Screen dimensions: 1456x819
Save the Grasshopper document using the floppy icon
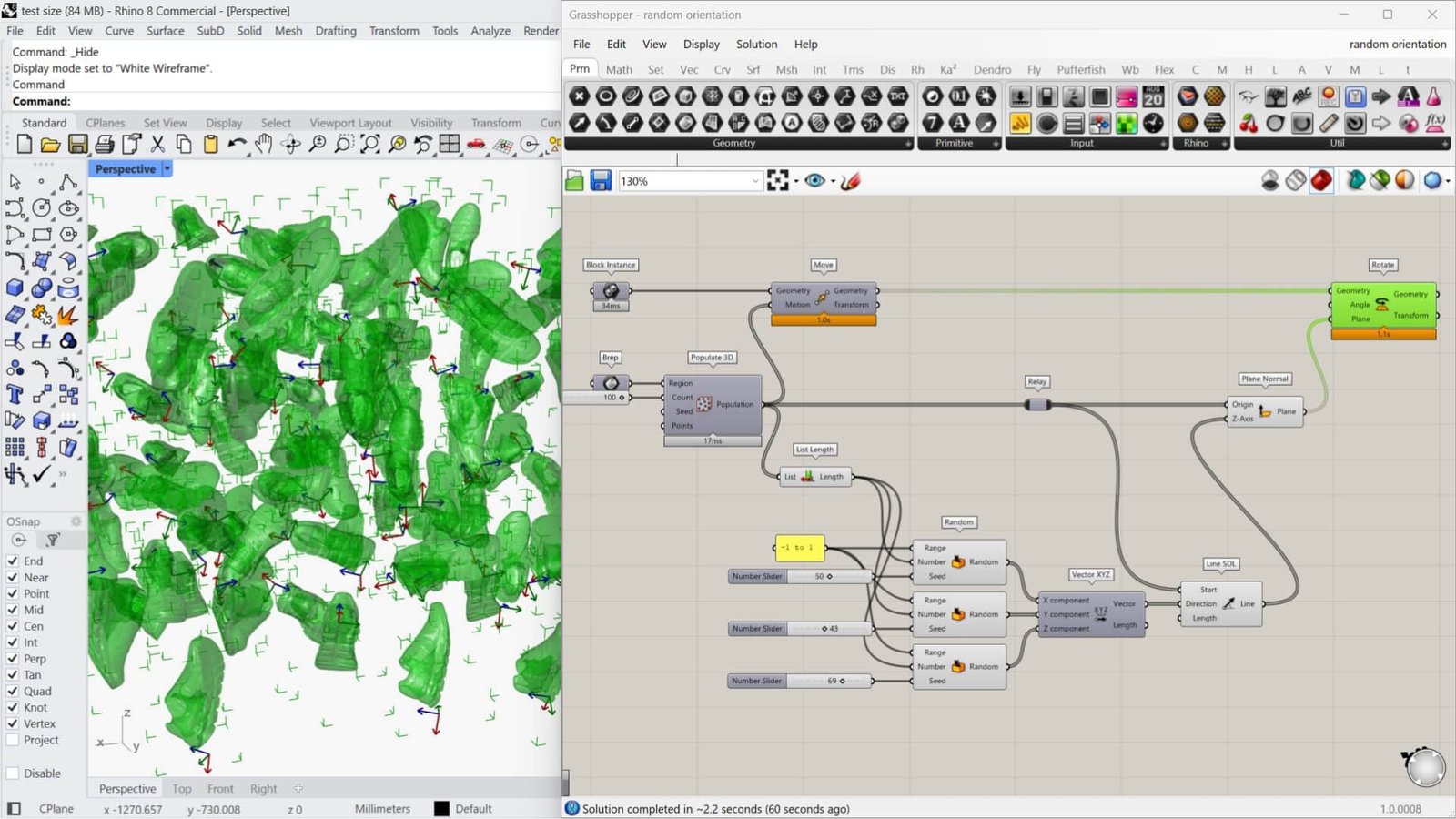tap(601, 181)
